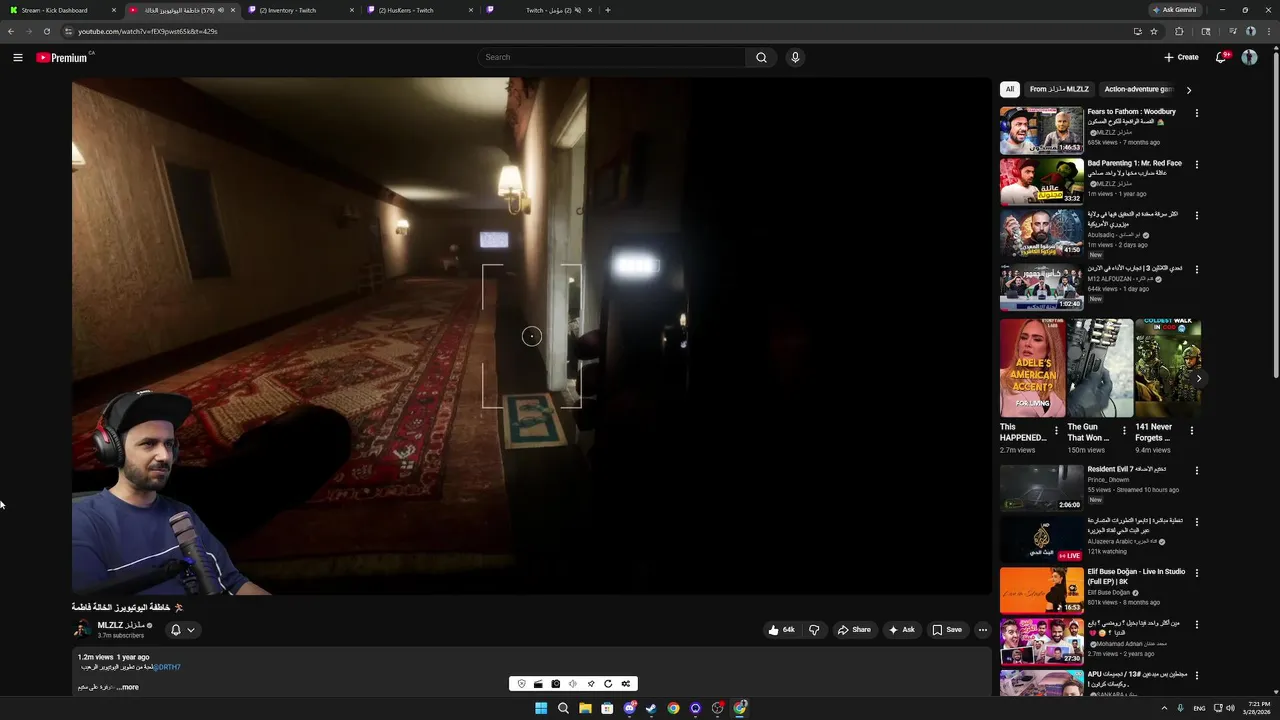Open Fears to Fathom: Woodbury thumbnail
This screenshot has height=720, width=1280.
(1041, 130)
